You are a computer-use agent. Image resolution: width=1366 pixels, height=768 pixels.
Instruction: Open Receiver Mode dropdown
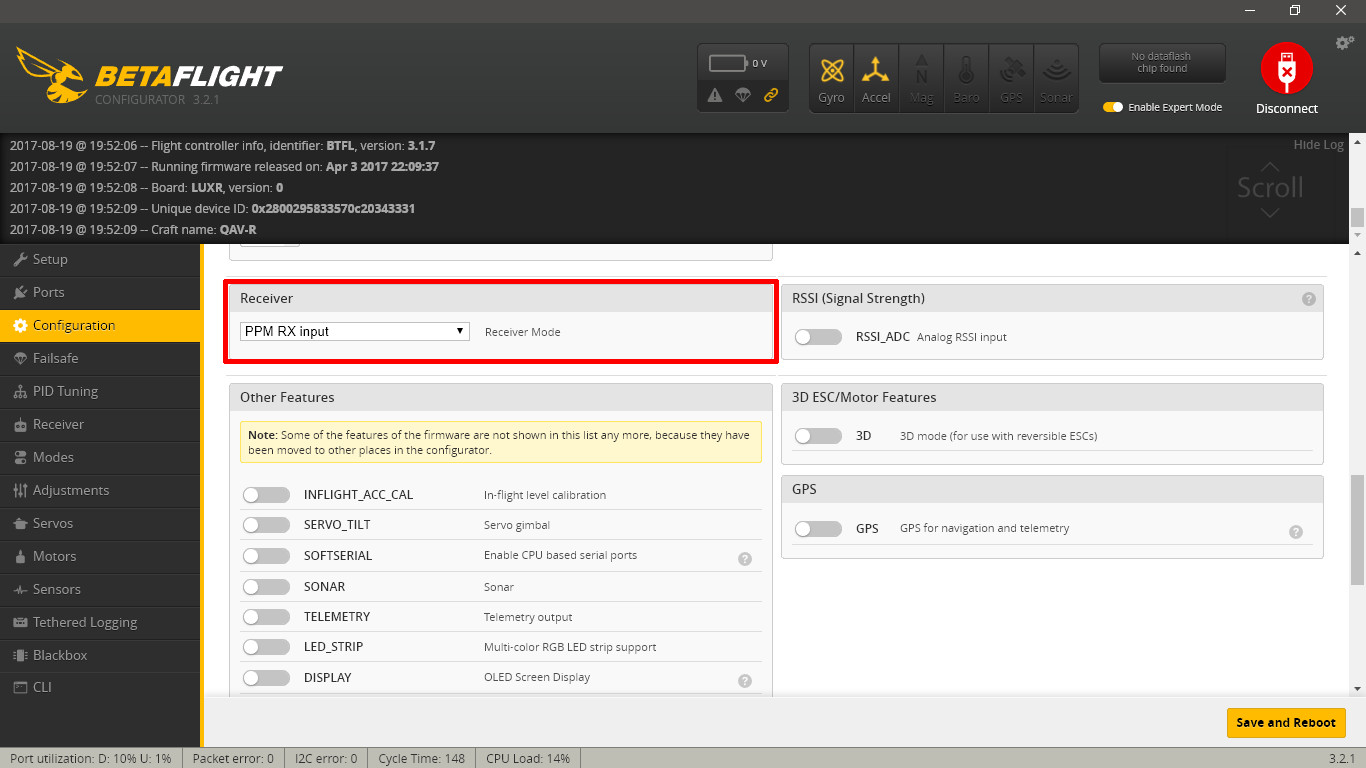tap(355, 331)
